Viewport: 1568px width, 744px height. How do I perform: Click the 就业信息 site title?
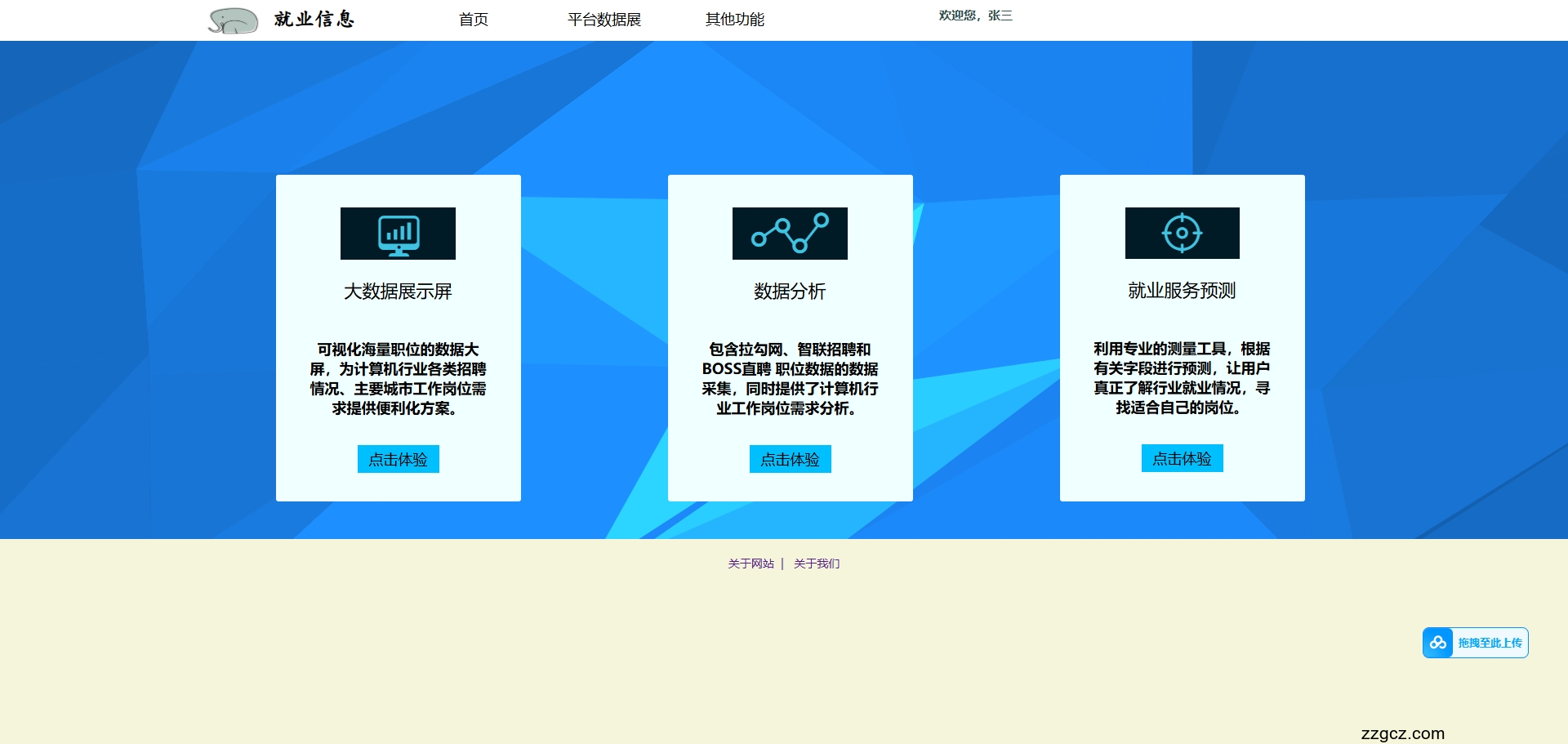tap(314, 20)
